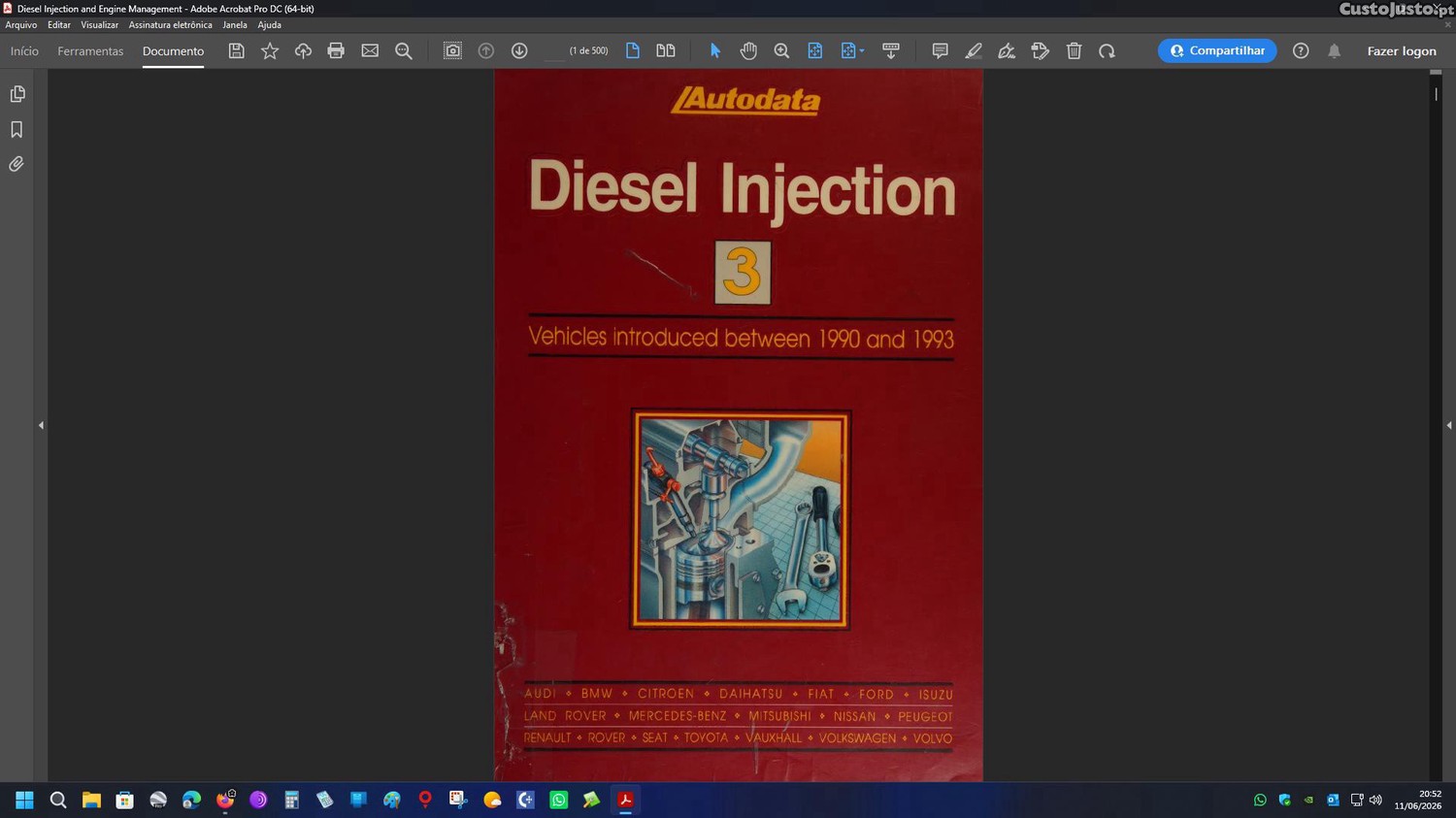Save the document with the floppy disk icon
This screenshot has height=818, width=1456.
point(236,50)
